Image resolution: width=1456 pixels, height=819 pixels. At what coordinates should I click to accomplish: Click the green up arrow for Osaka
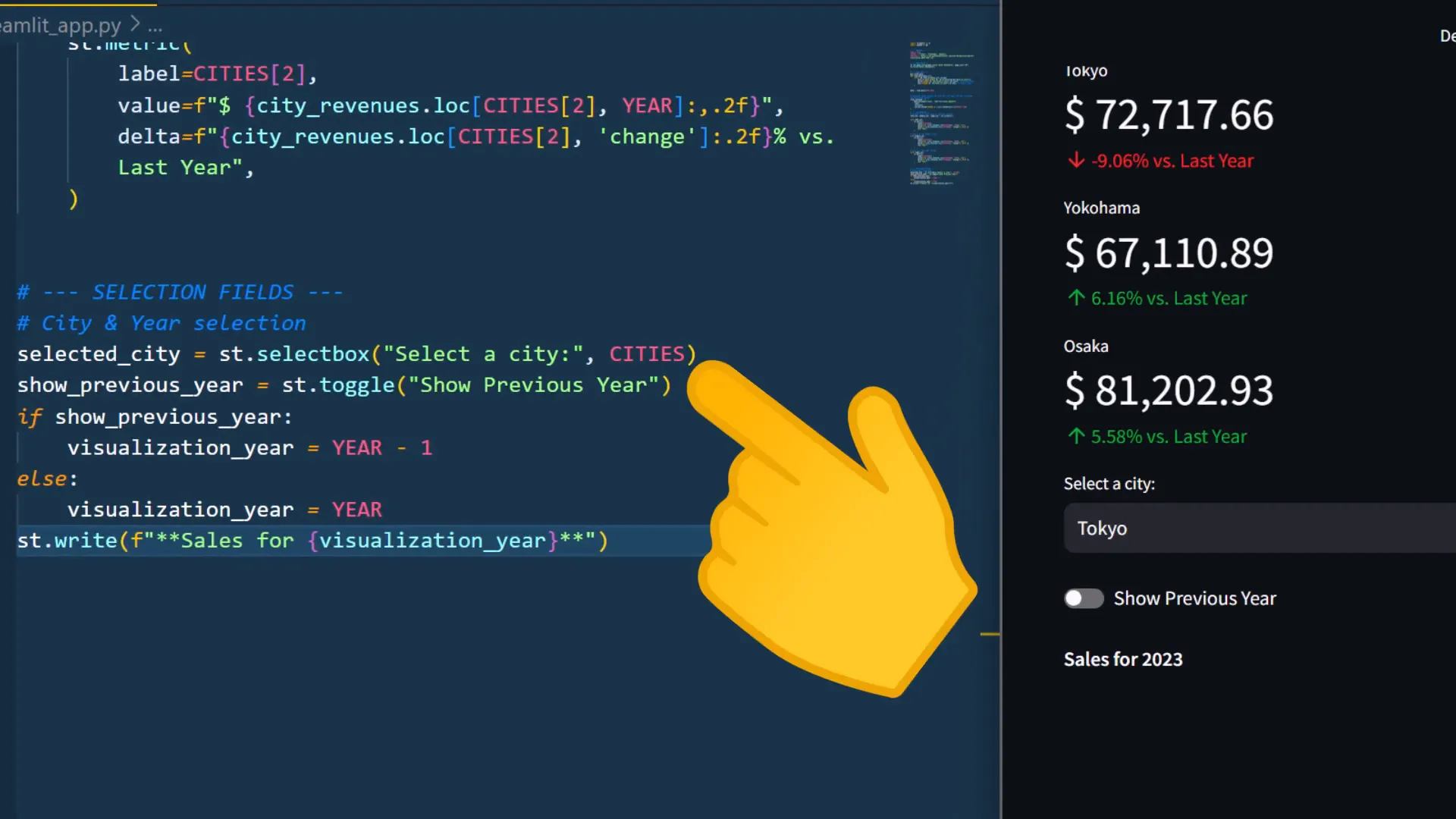1075,436
